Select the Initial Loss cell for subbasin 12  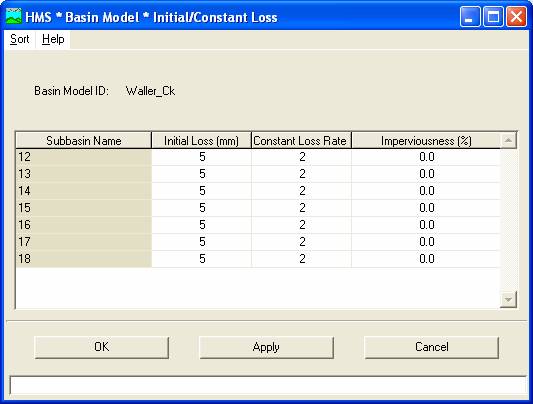pos(202,157)
